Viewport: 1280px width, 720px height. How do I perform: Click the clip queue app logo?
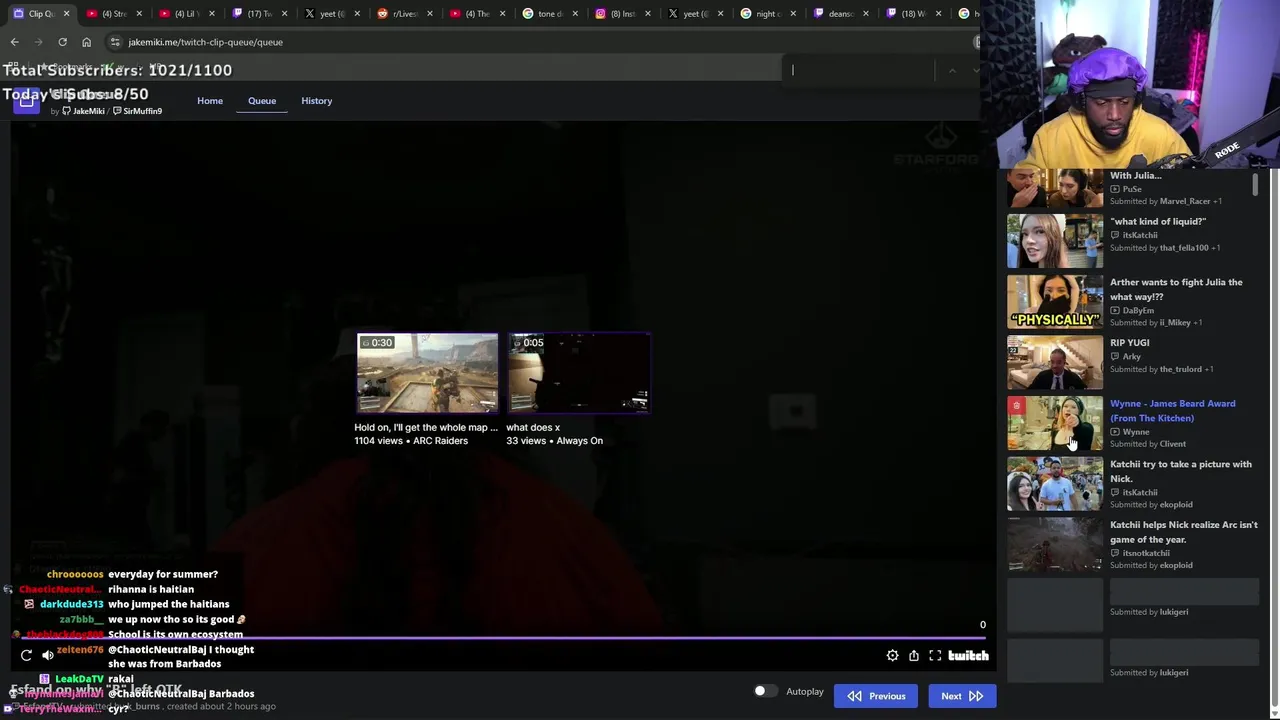(x=27, y=100)
